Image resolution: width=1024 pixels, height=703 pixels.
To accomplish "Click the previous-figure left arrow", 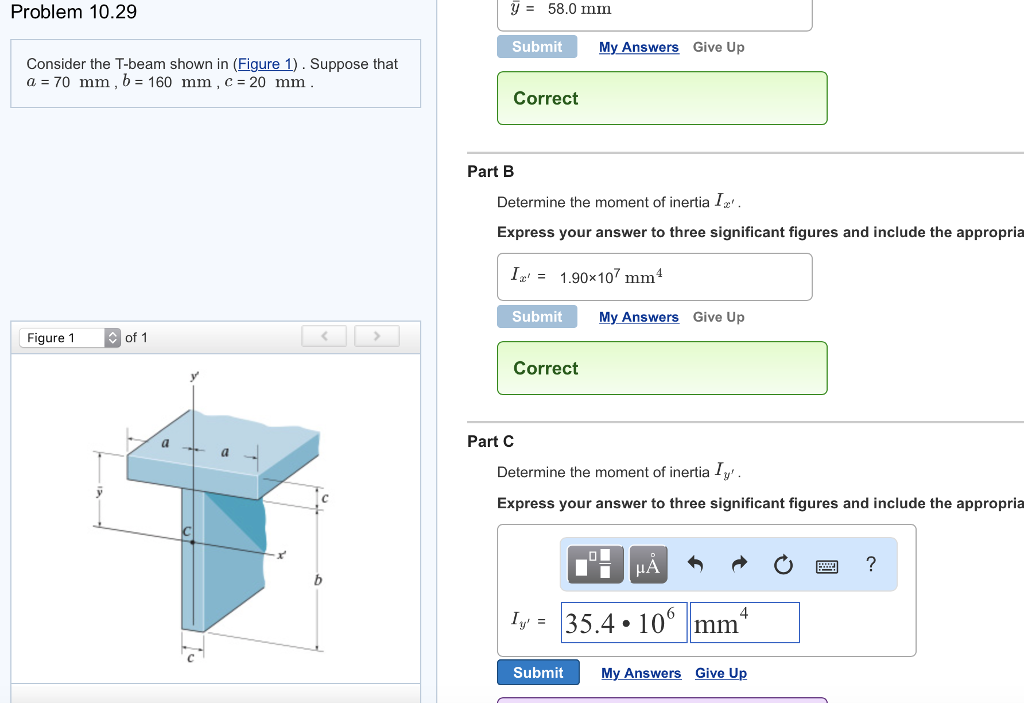I will point(324,336).
